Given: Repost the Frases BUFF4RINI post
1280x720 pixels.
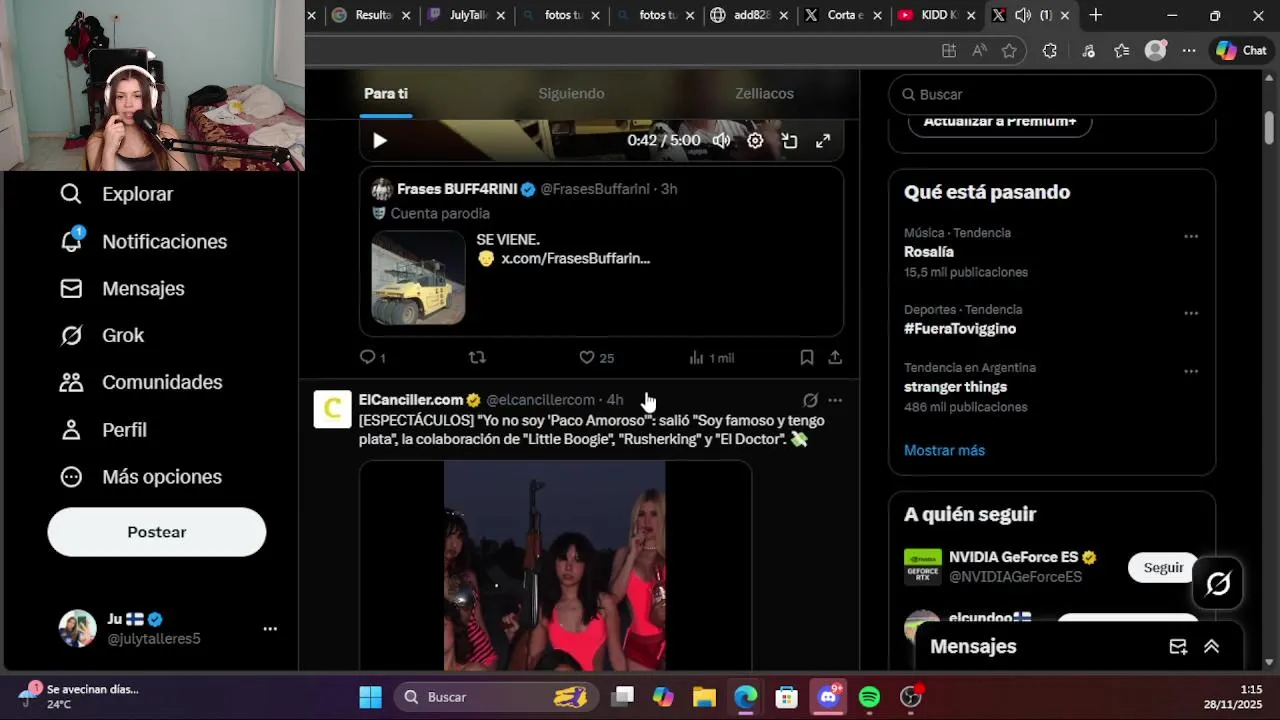Looking at the screenshot, I should click(x=477, y=357).
